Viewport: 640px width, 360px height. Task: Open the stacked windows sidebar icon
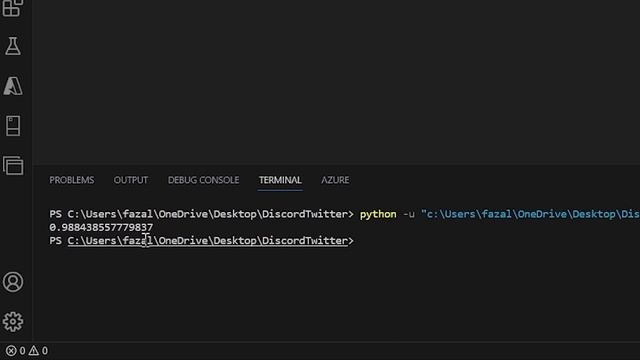coord(13,165)
